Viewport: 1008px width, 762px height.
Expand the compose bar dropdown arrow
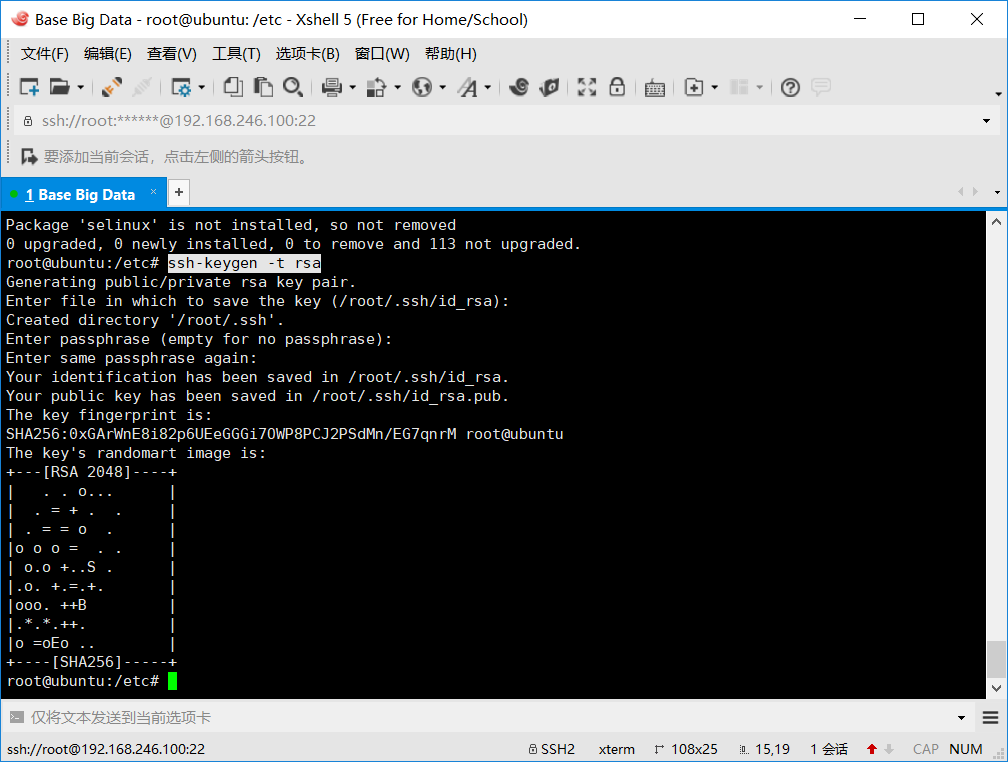coord(962,718)
